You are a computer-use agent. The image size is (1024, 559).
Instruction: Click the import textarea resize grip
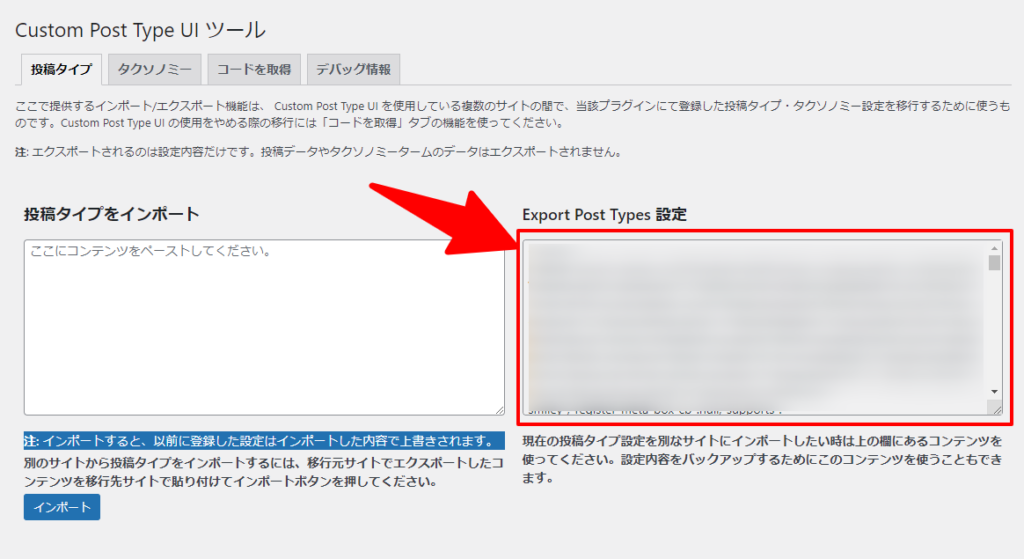[x=498, y=408]
